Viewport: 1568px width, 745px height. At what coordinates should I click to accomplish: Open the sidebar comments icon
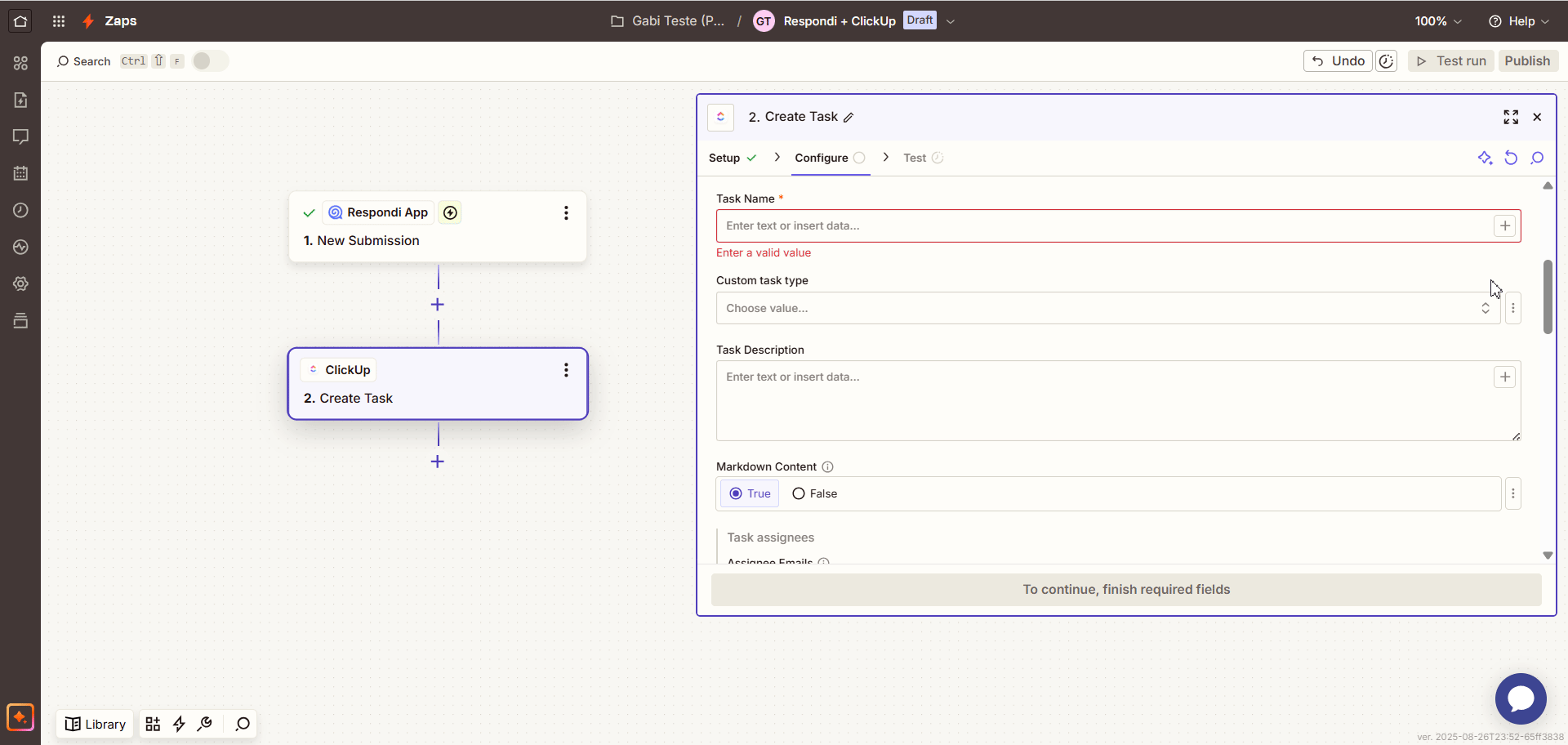click(x=20, y=136)
